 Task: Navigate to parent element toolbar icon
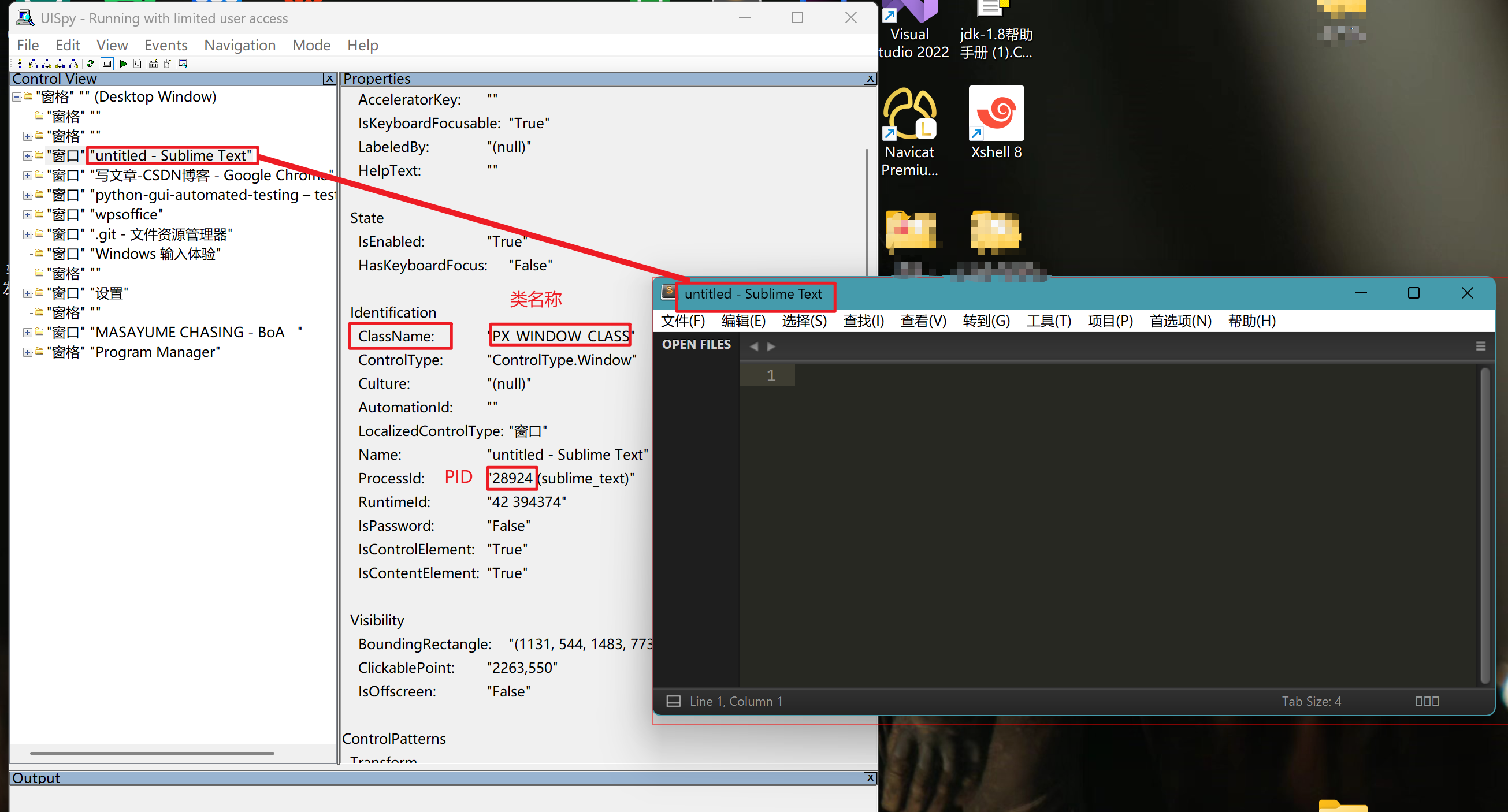pos(20,64)
